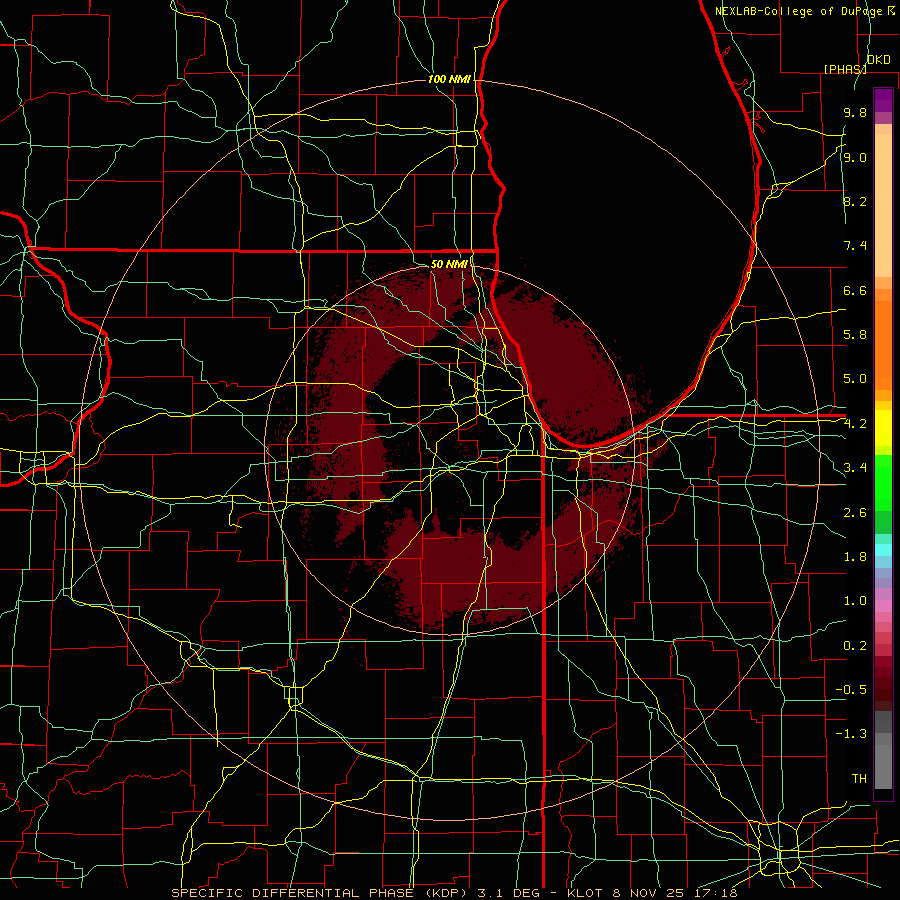The height and width of the screenshot is (900, 900).
Task: Select the 2.6 value on the scale
Action: click(x=855, y=513)
